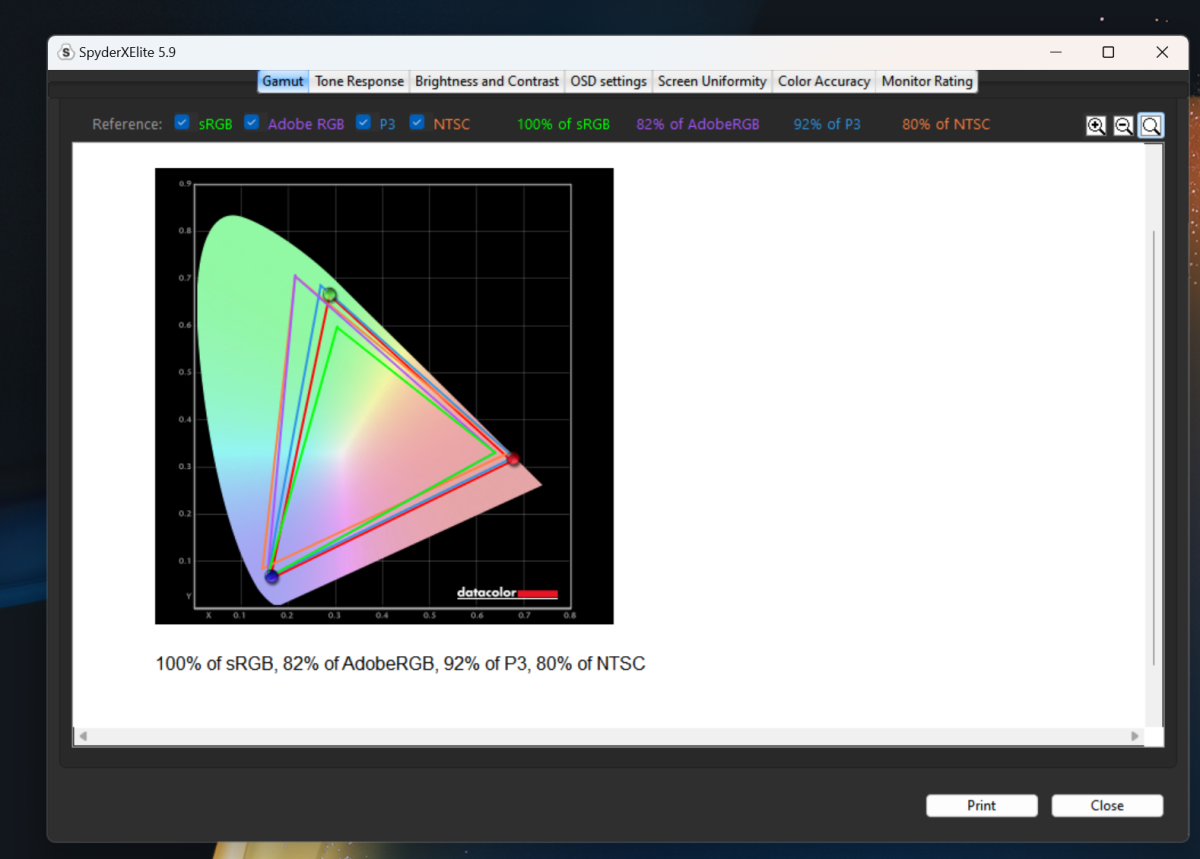Screen dimensions: 1200x859
Task: Click the gamut chart image
Action: (384, 396)
